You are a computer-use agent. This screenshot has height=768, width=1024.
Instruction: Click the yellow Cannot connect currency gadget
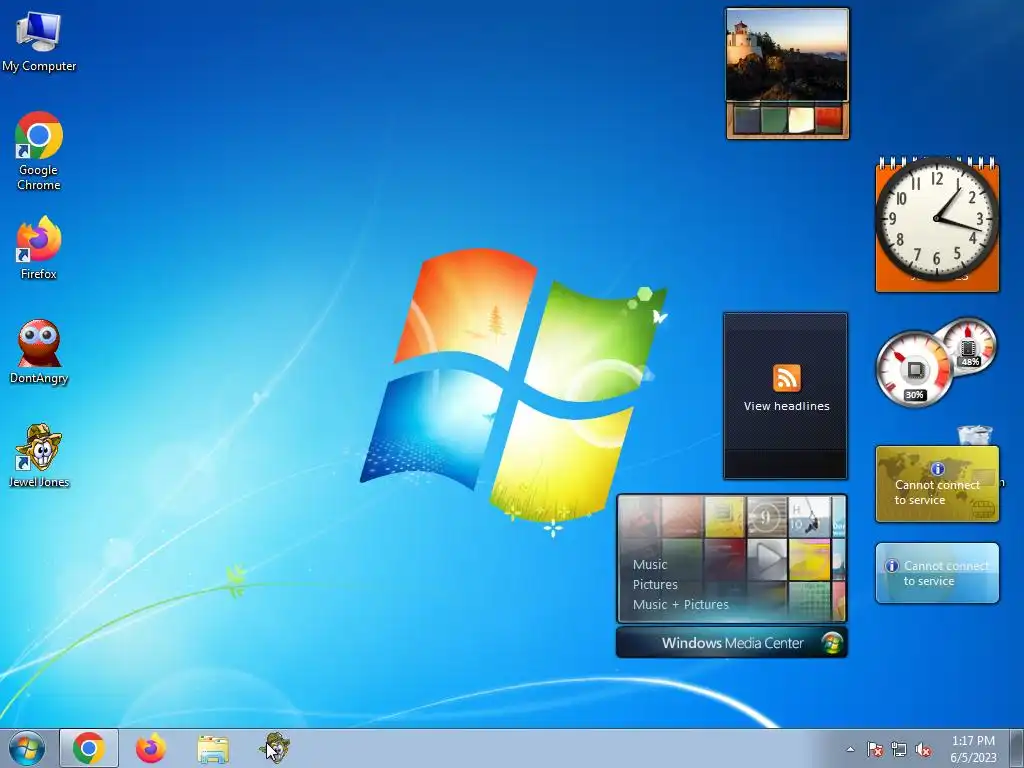point(936,484)
